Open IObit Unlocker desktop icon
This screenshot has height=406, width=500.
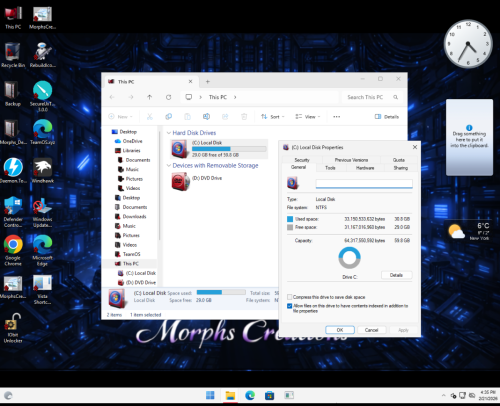point(13,328)
